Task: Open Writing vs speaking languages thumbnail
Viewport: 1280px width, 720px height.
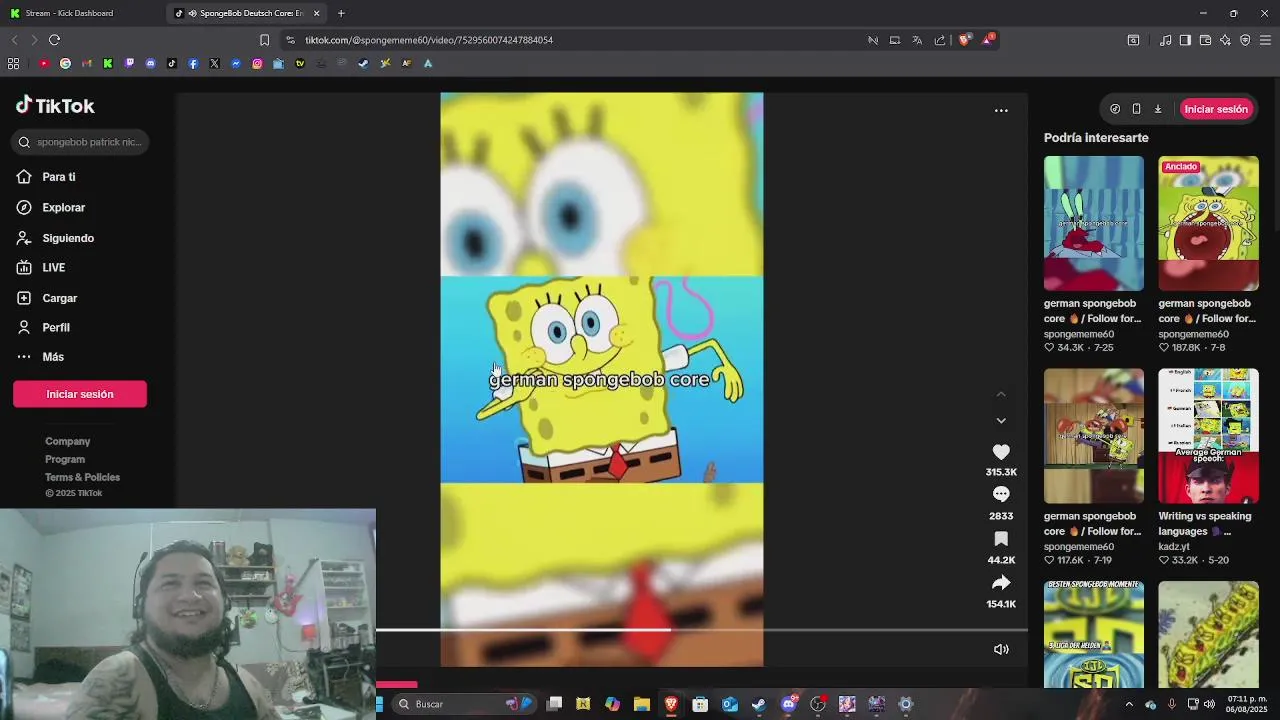Action: (x=1208, y=436)
